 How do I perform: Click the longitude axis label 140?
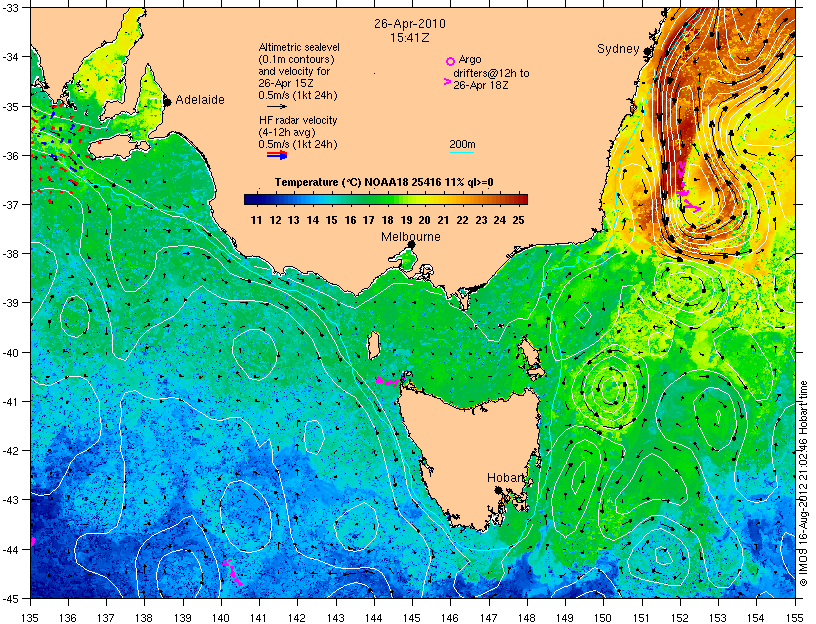click(x=221, y=618)
